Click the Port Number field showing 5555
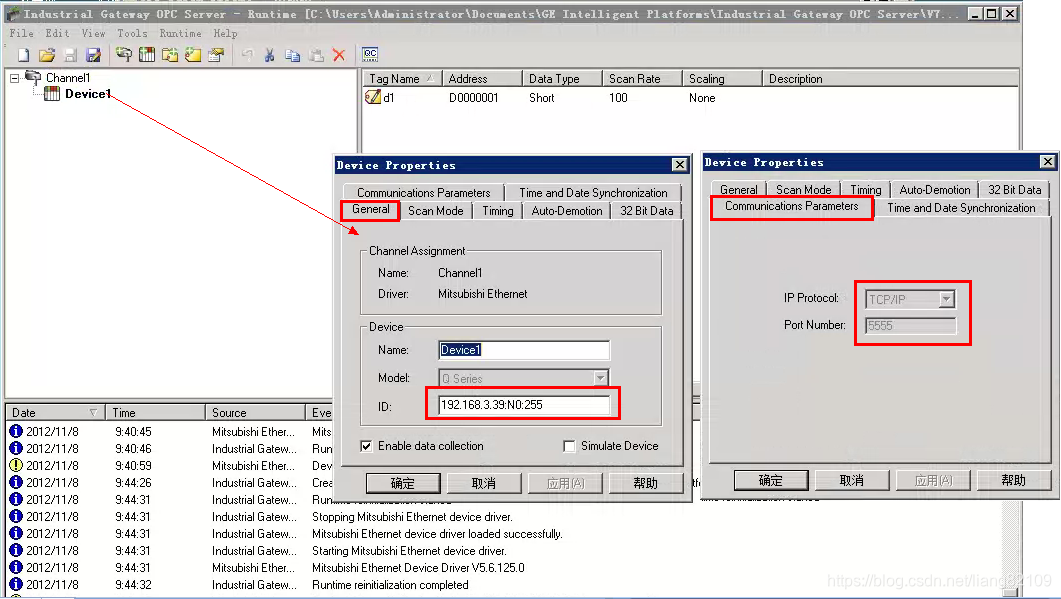 [x=911, y=326]
